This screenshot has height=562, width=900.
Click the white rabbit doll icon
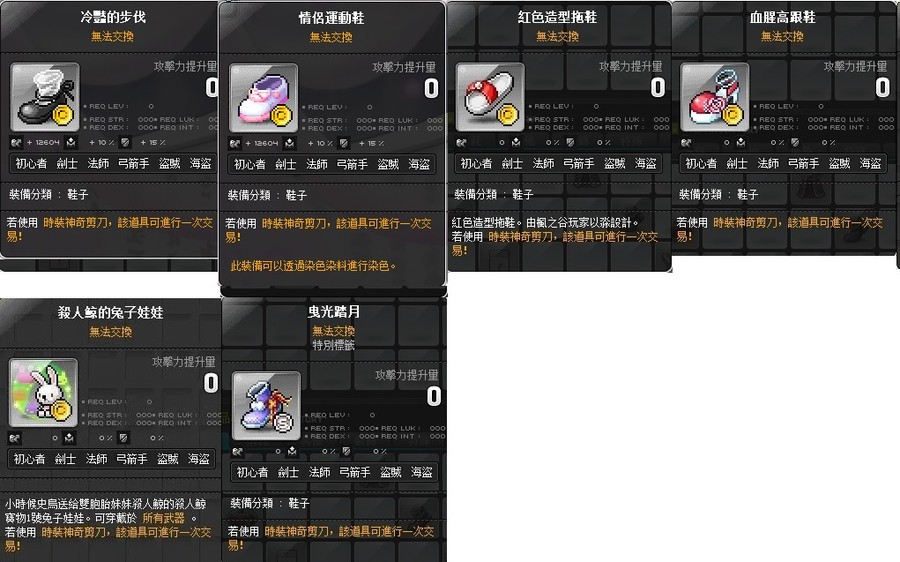point(43,393)
